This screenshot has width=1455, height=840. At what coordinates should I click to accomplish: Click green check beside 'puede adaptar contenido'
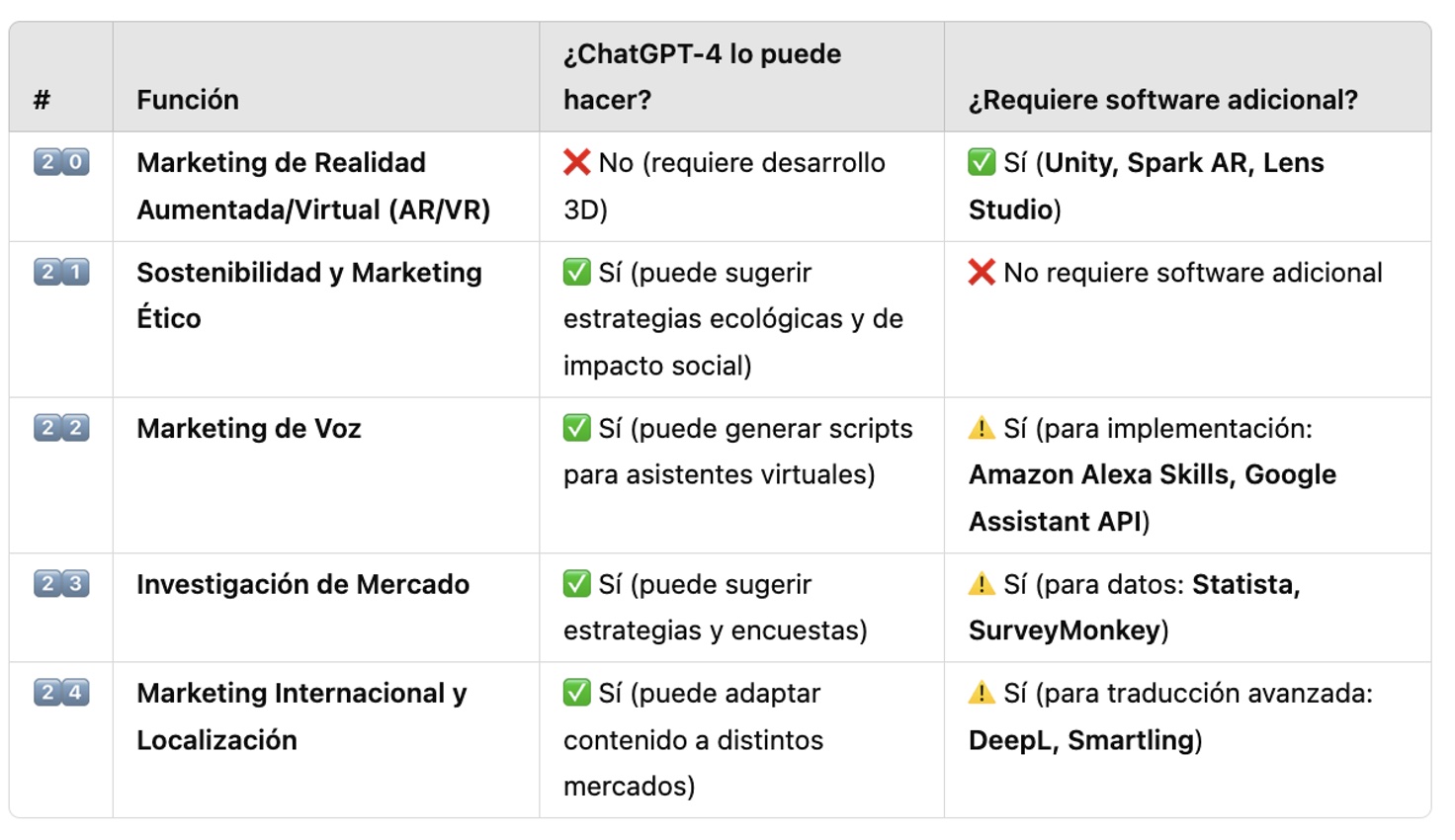tap(576, 693)
